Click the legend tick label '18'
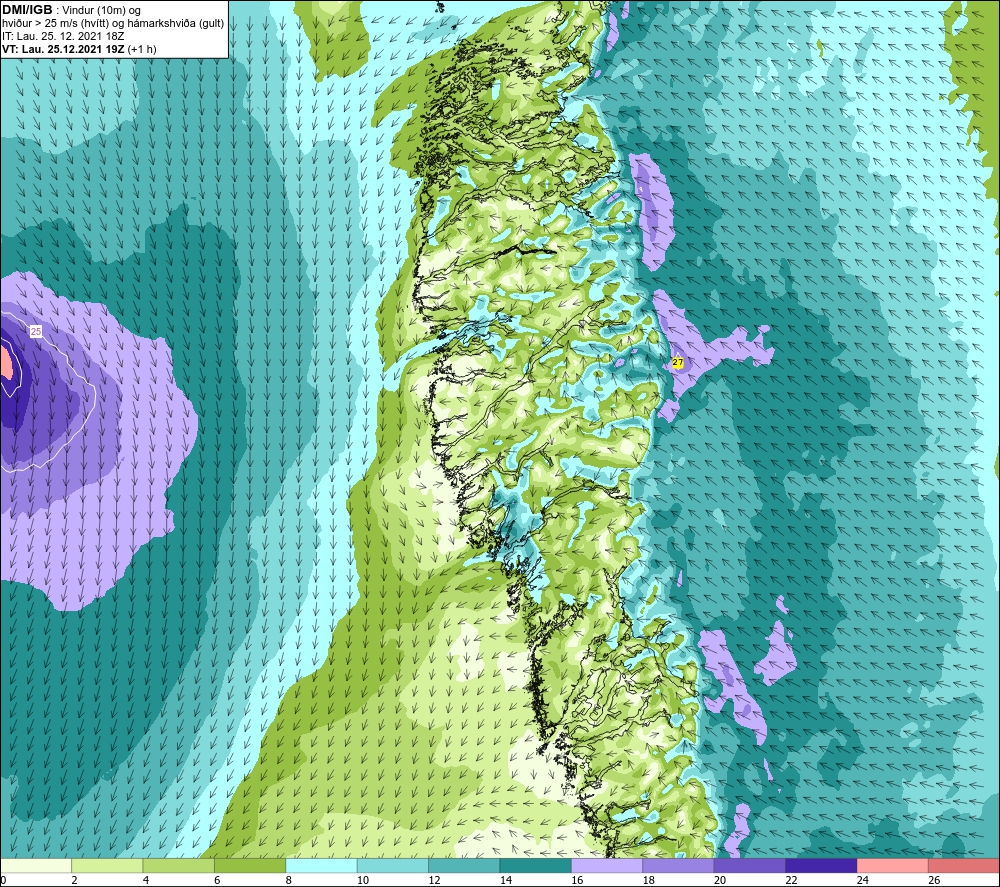 coord(649,880)
